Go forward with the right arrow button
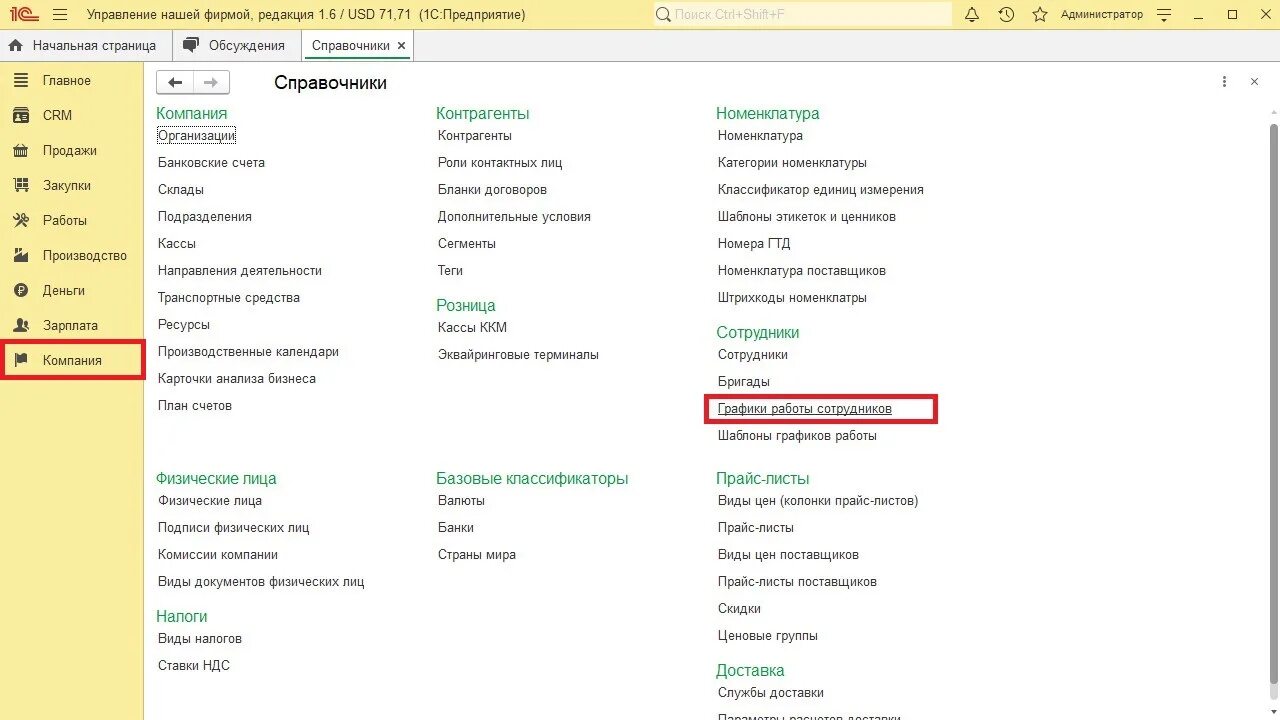 pyautogui.click(x=211, y=82)
